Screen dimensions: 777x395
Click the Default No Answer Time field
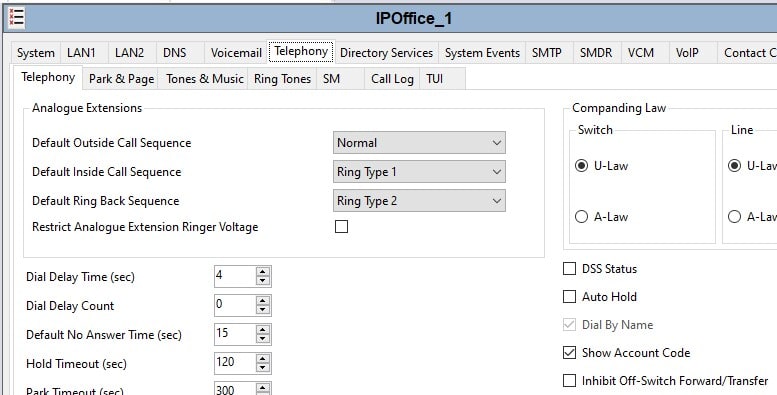(x=235, y=334)
